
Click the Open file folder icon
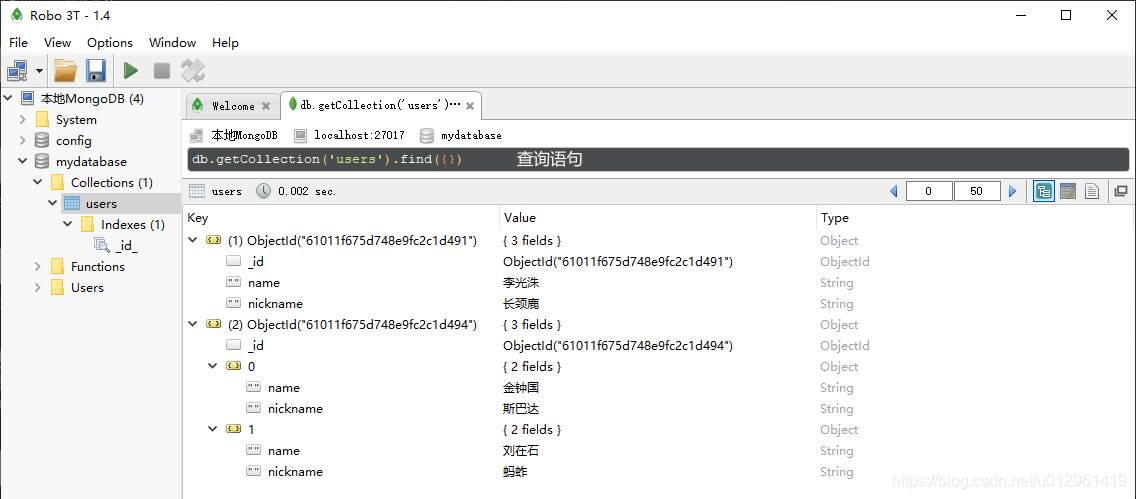(65, 70)
